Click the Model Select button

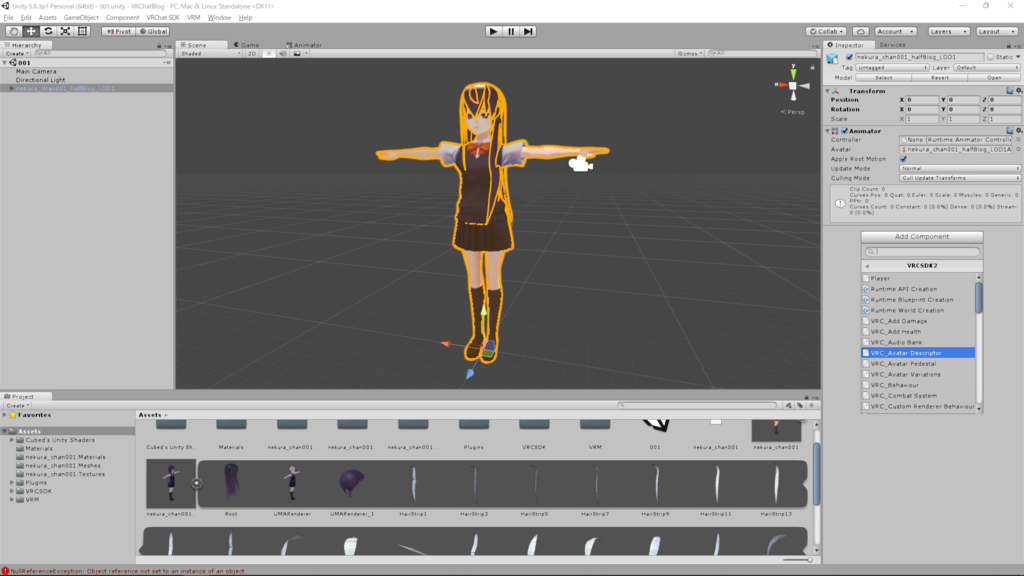[x=884, y=78]
